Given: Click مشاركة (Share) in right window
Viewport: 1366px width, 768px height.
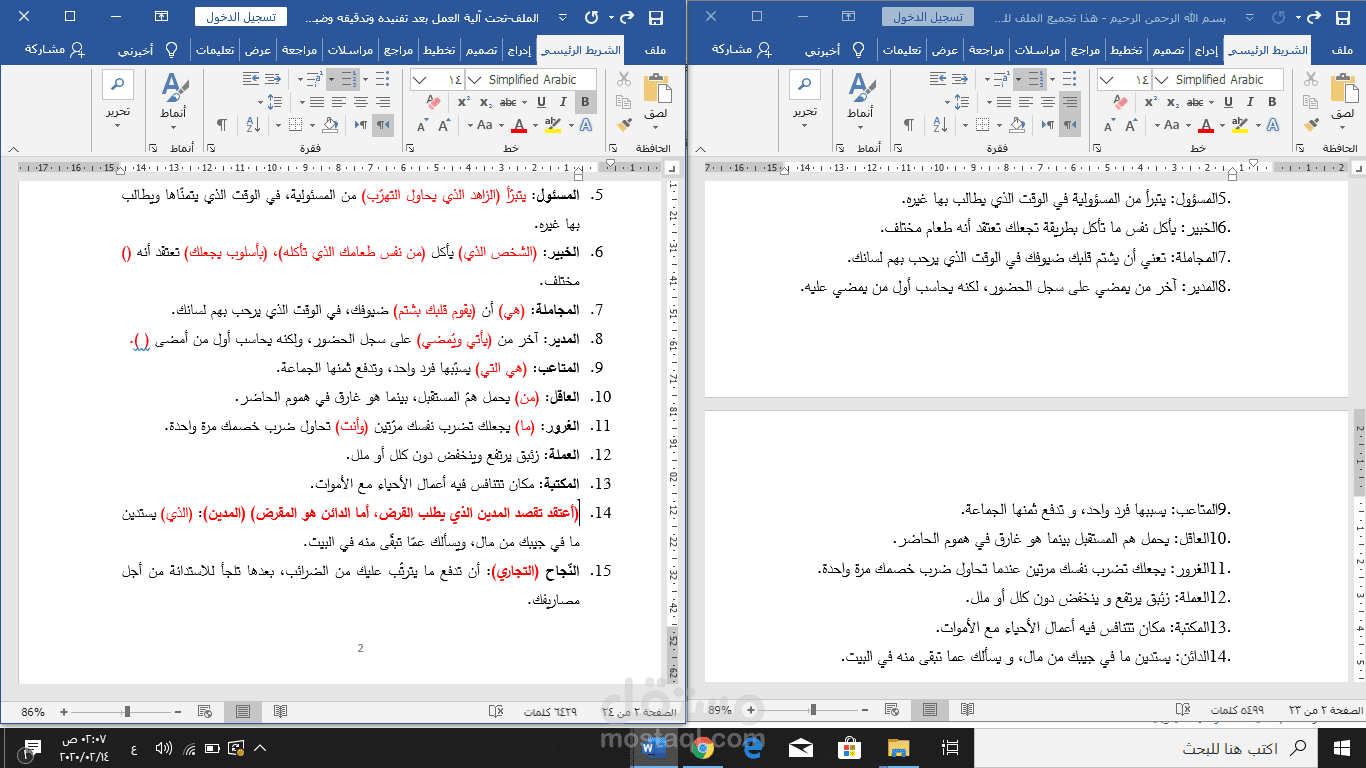Looking at the screenshot, I should click(x=742, y=50).
